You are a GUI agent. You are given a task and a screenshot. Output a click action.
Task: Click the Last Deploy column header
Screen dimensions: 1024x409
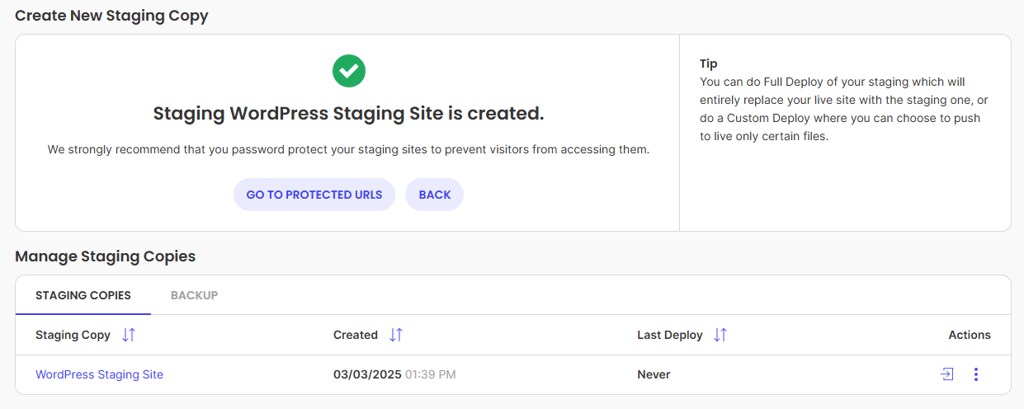pyautogui.click(x=670, y=335)
